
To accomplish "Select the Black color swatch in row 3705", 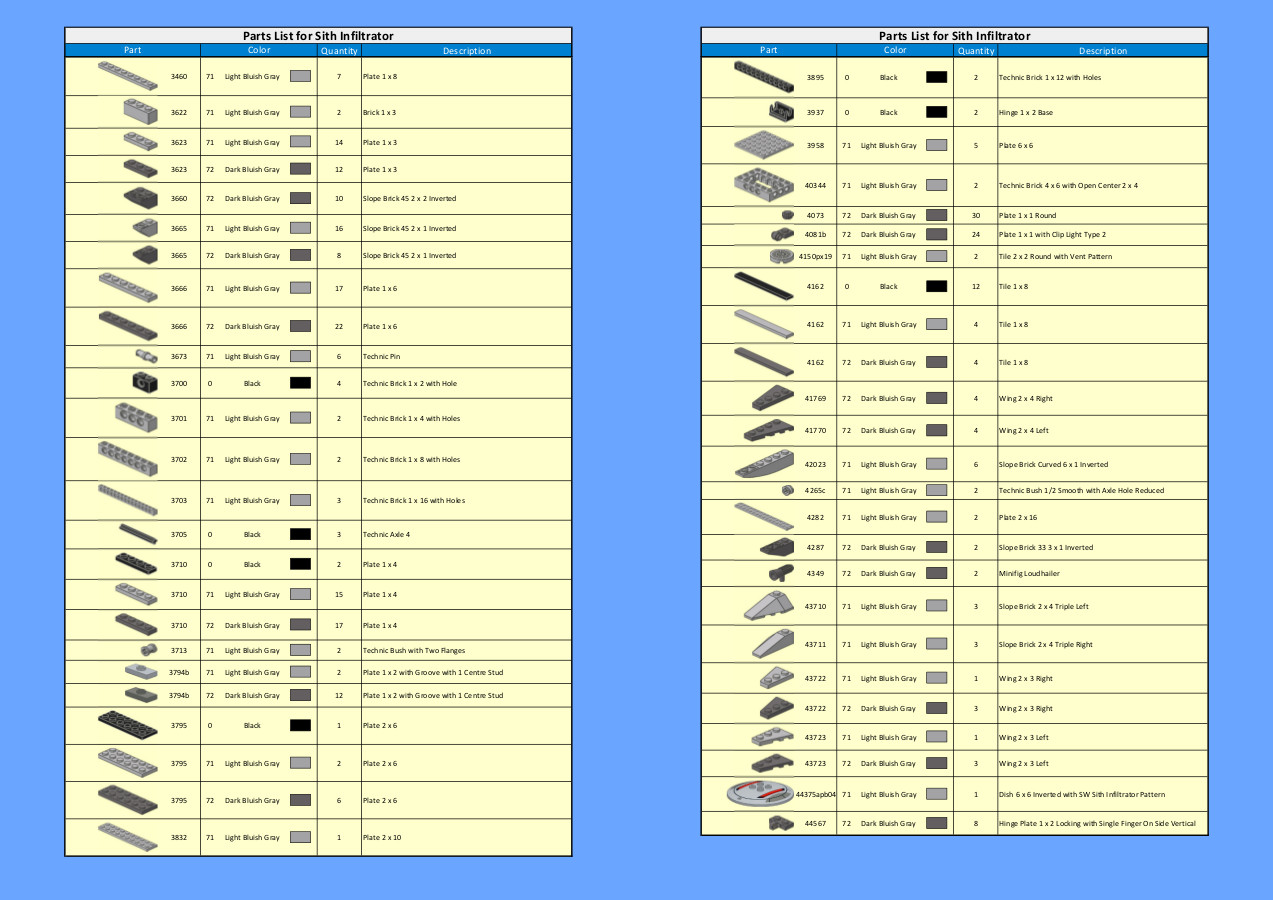I will (x=300, y=534).
